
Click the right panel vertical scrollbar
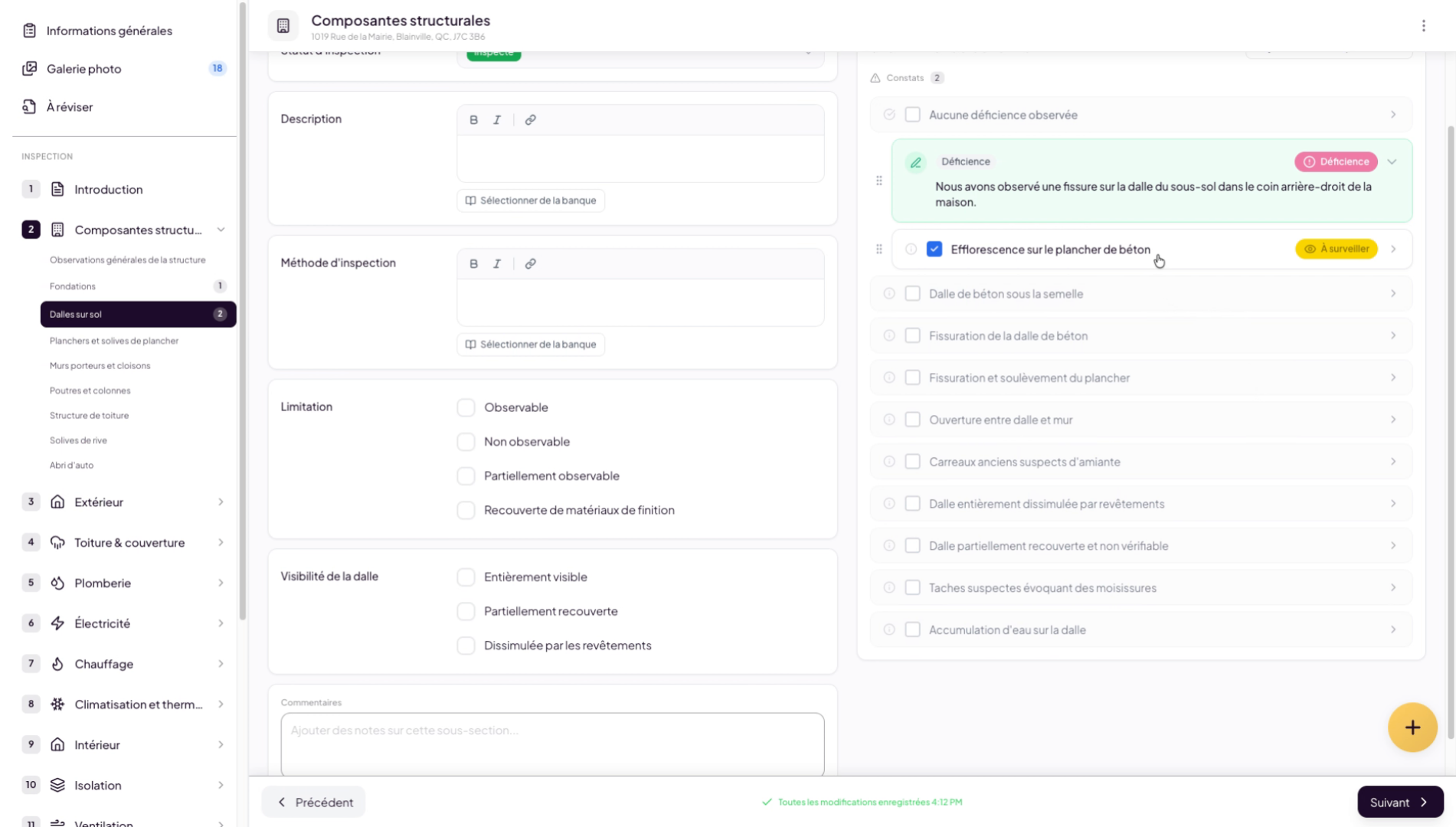[x=1449, y=429]
